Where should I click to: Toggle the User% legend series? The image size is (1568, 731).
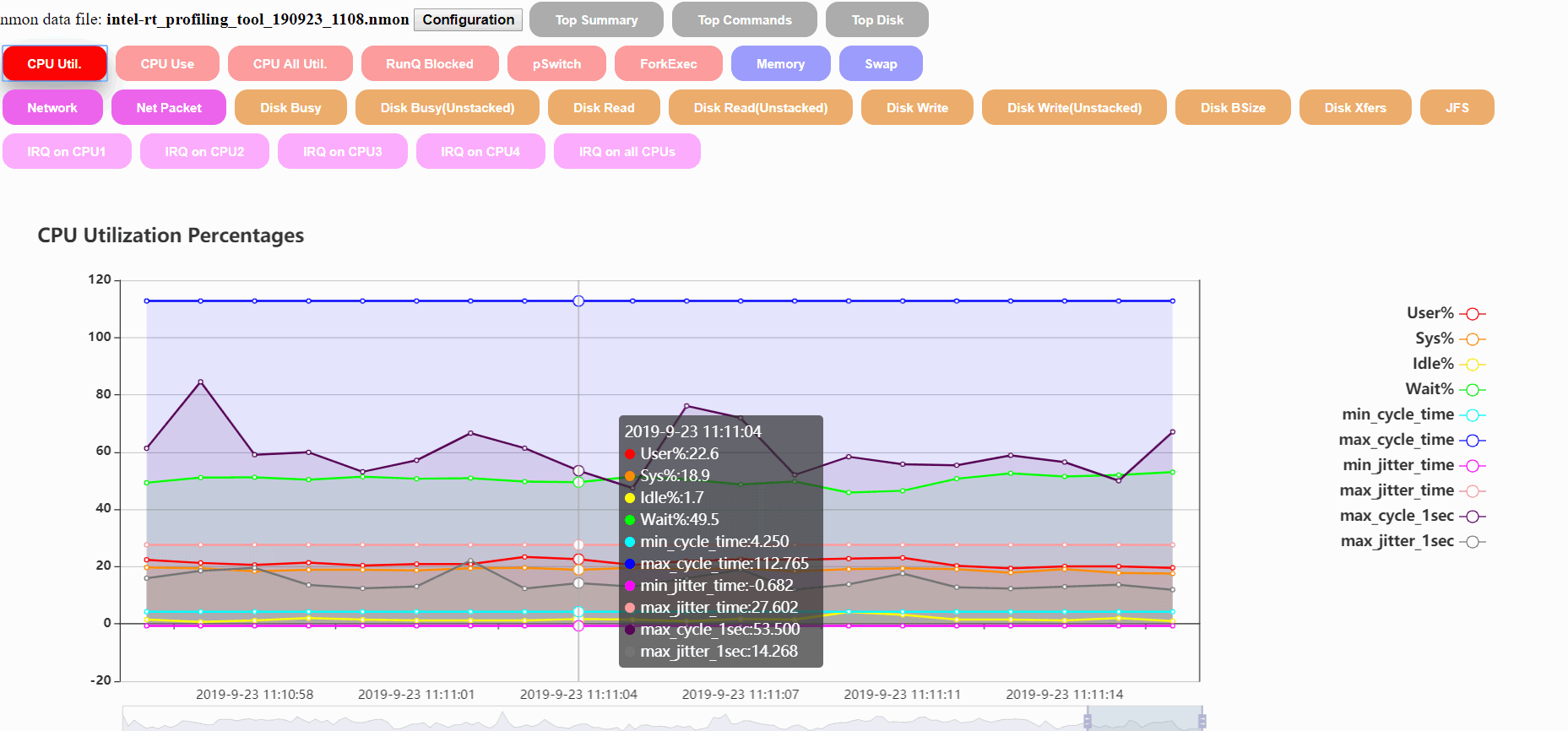[1446, 313]
